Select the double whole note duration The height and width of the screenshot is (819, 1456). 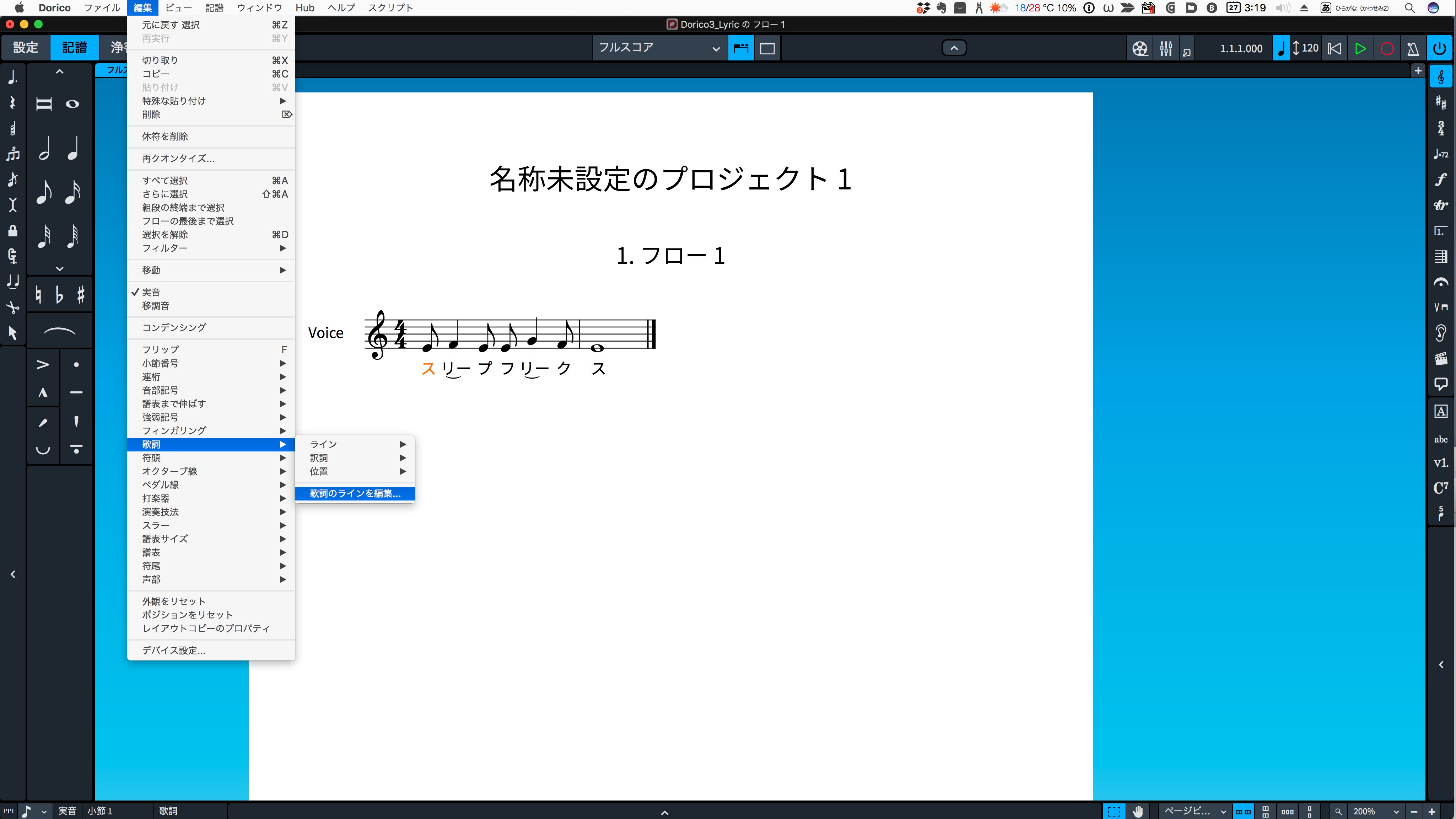pos(44,104)
